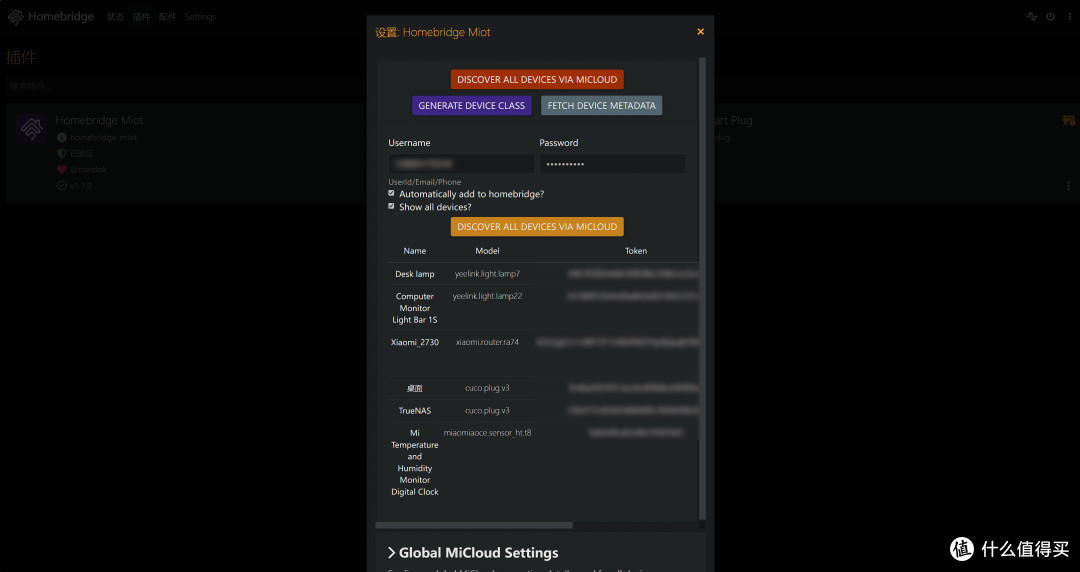Image resolution: width=1080 pixels, height=572 pixels.
Task: Click the xiaomi.router.ra74 model cell
Action: [487, 342]
